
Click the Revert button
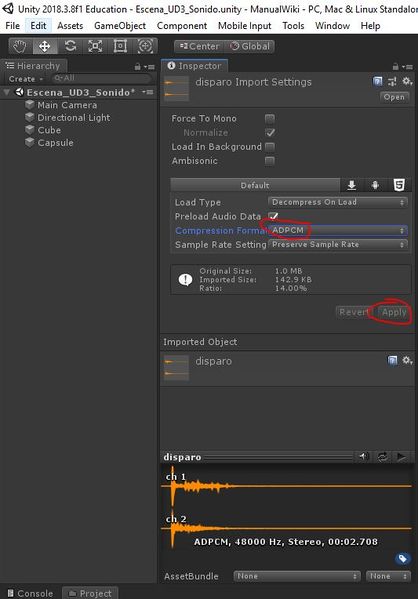[354, 312]
